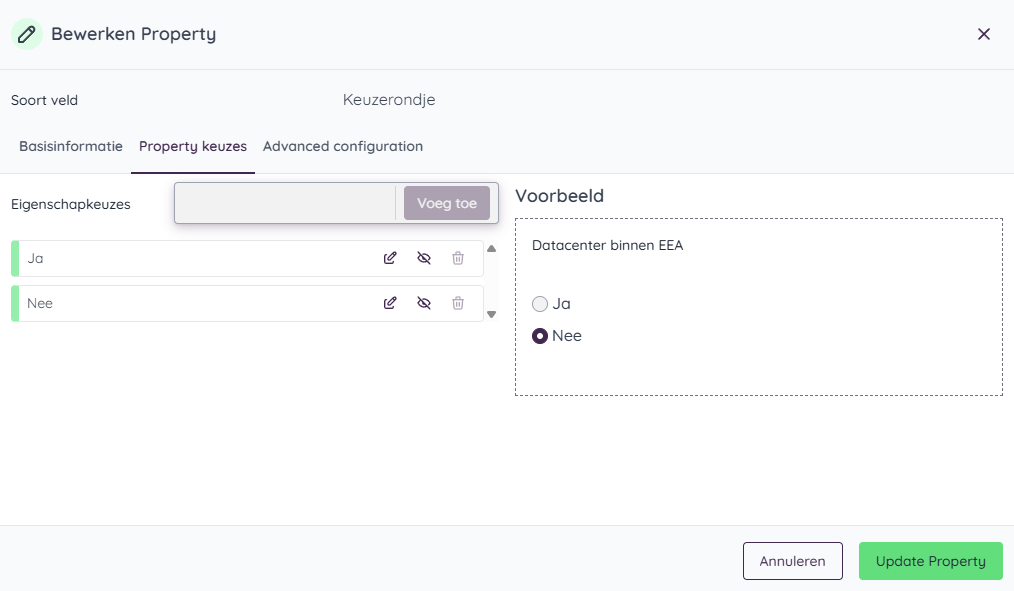Select the Property keuzes tab

[x=193, y=146]
